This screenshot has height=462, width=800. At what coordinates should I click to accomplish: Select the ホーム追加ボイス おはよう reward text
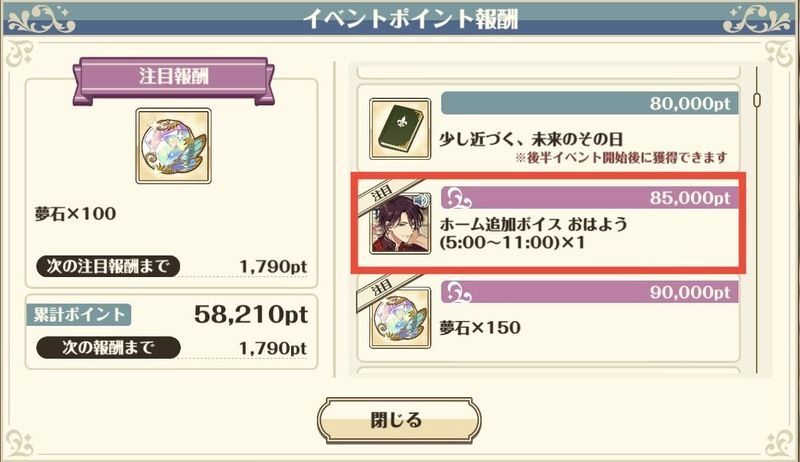click(x=534, y=233)
